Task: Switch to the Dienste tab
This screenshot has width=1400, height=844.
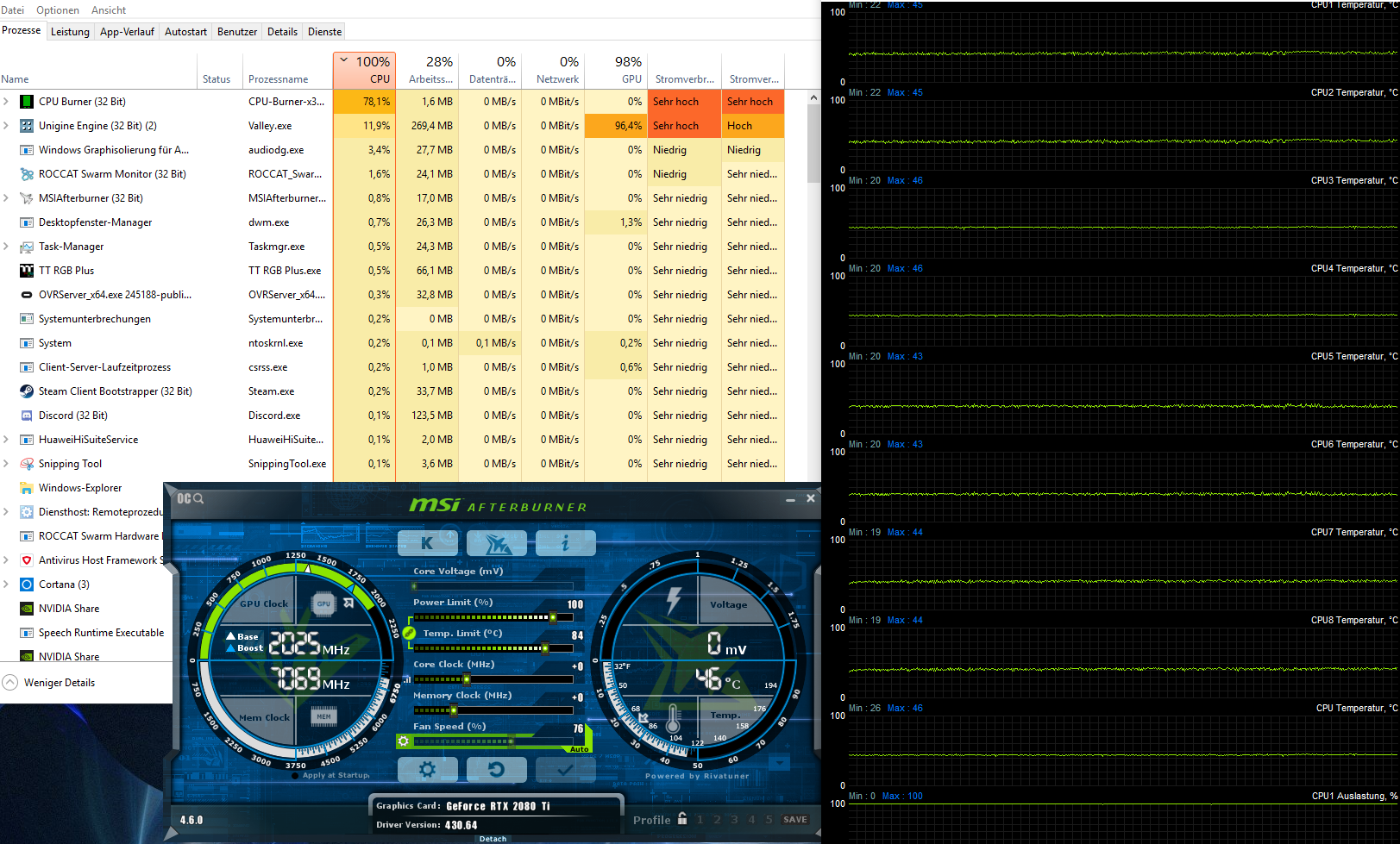Action: (325, 32)
